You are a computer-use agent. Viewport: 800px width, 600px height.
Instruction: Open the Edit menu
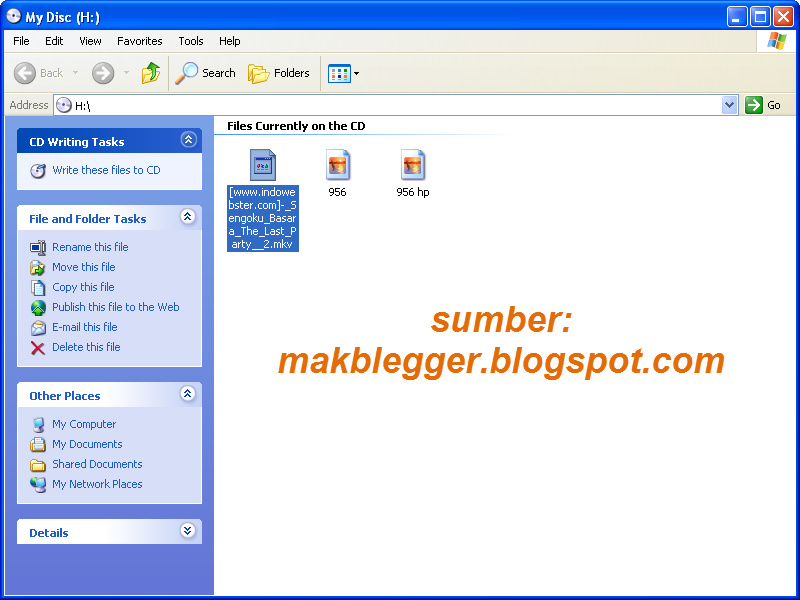[x=54, y=41]
